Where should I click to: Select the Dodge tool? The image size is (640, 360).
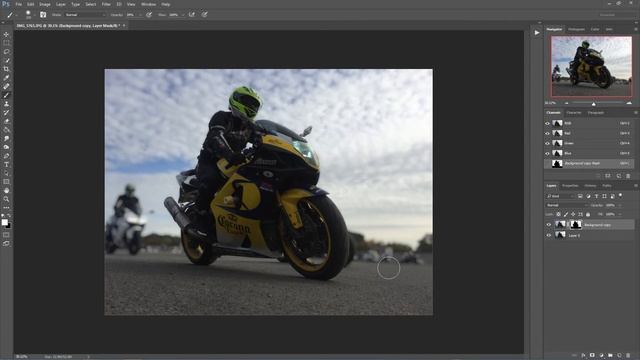[6, 147]
